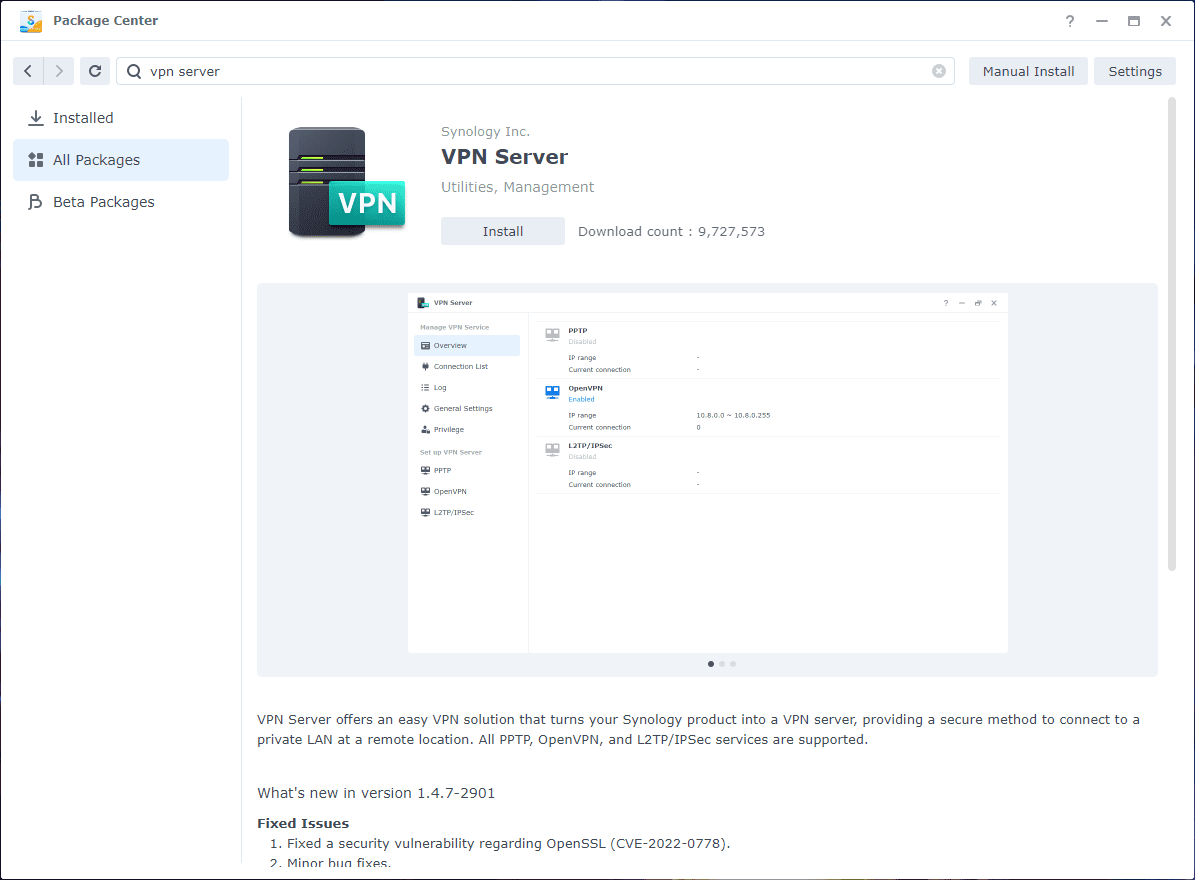Click Privilege in the screenshot preview

click(448, 430)
